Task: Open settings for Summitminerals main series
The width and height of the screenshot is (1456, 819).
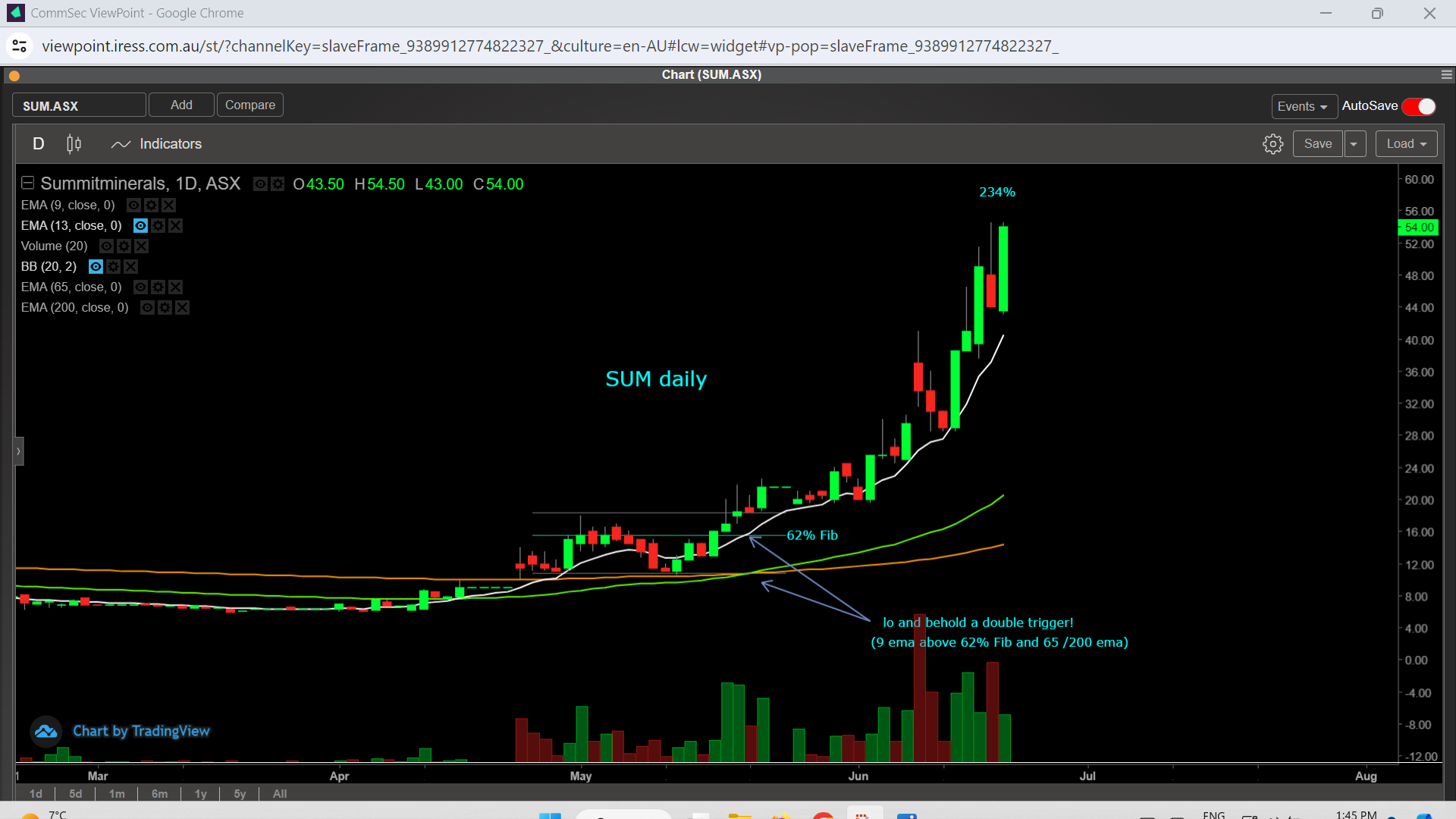Action: pos(278,184)
